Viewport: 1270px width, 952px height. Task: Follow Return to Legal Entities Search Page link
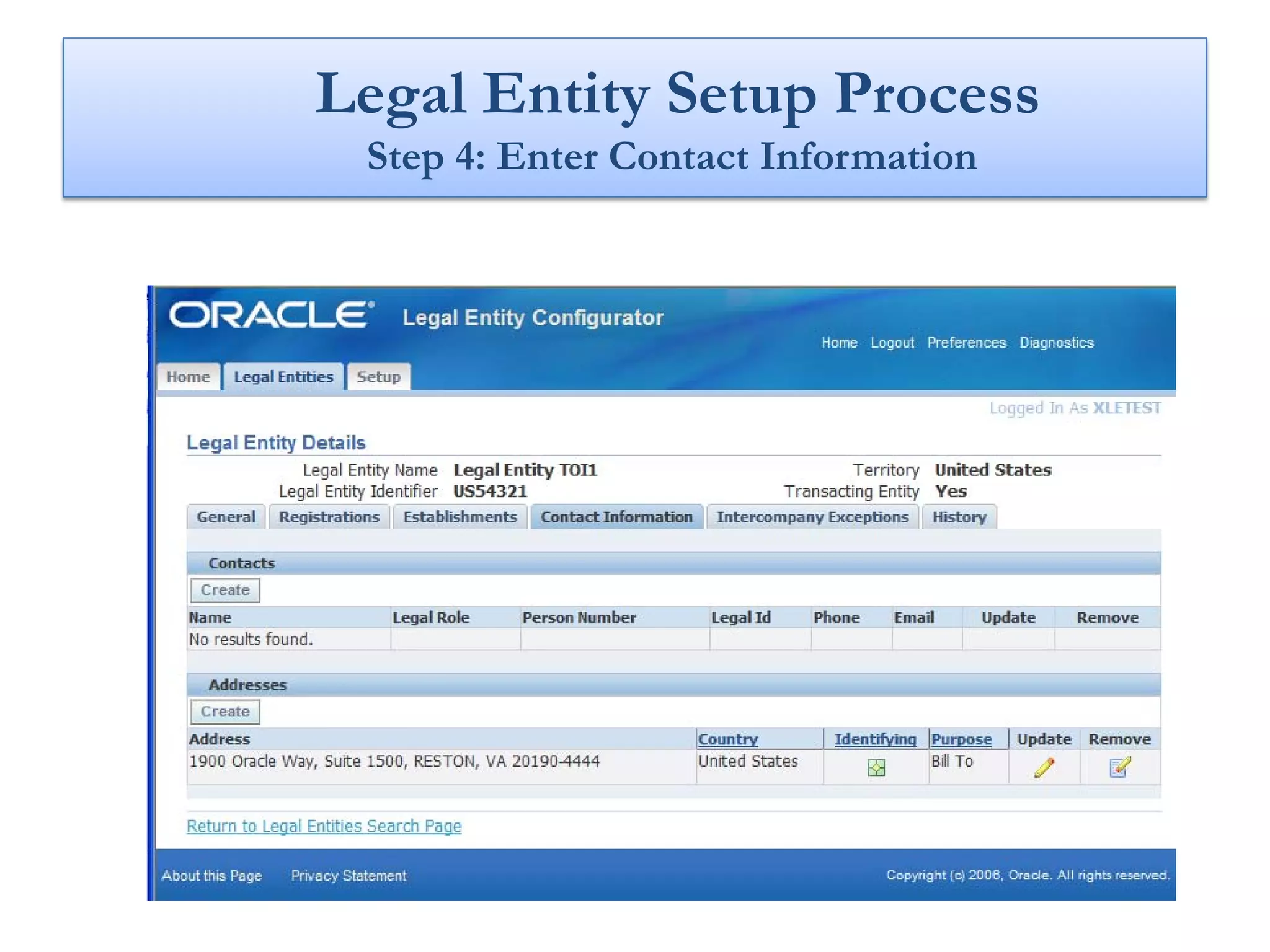(324, 826)
